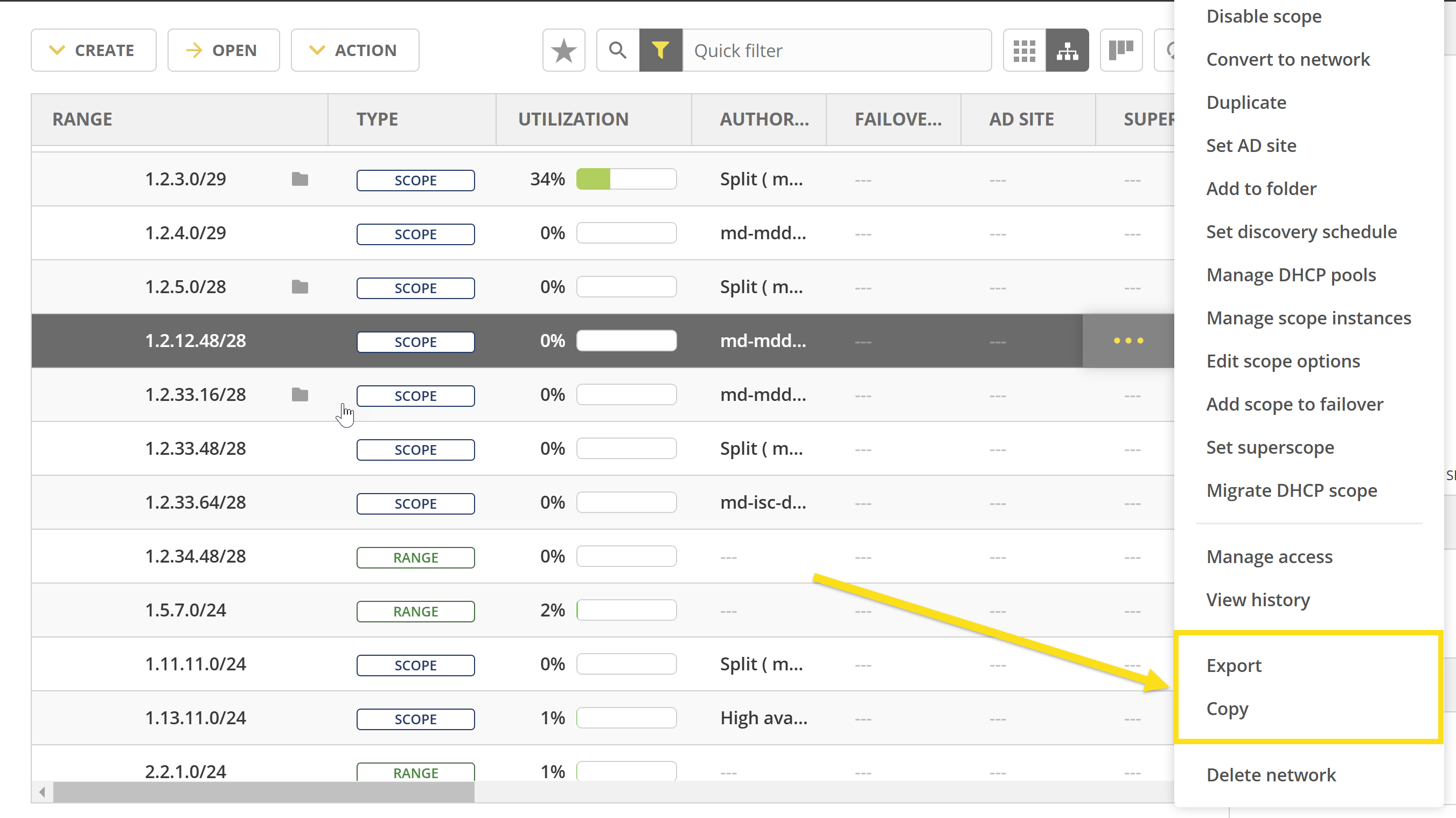Select Manage DHCP pools menu entry
The width and height of the screenshot is (1456, 818).
[x=1291, y=275]
